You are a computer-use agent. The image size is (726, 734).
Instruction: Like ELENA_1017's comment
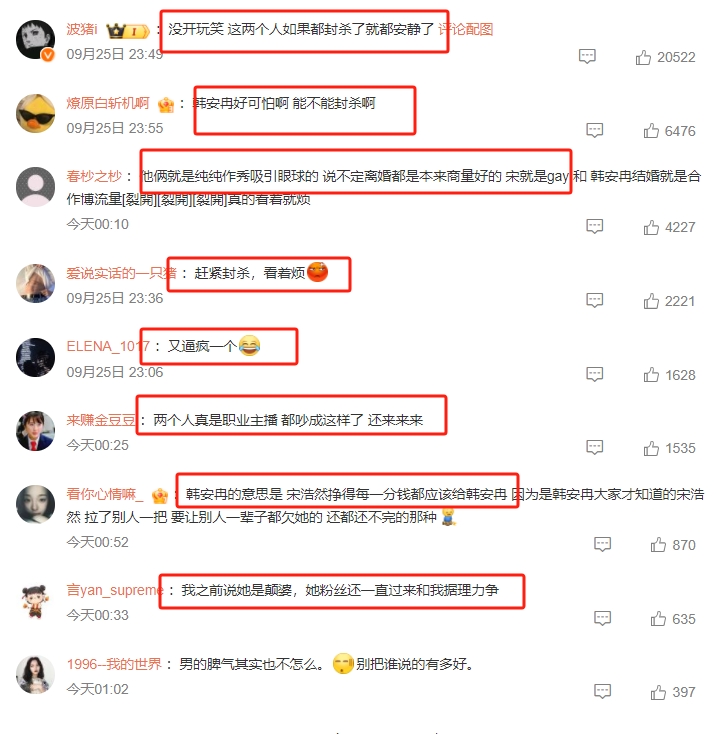pos(651,375)
